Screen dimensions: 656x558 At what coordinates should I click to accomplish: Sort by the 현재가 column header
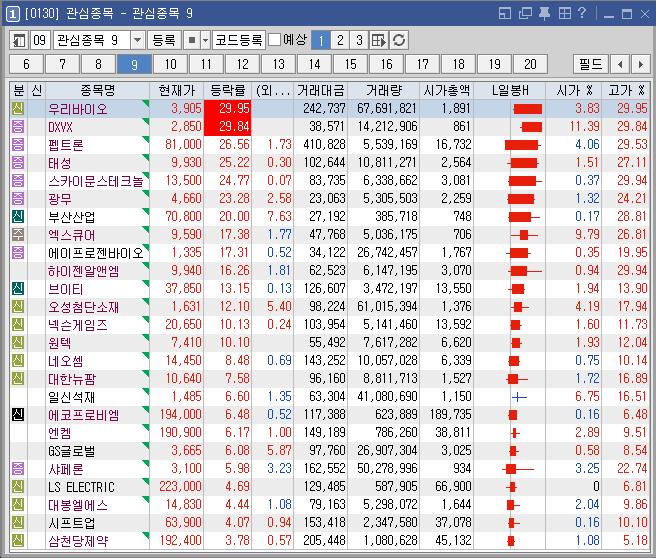177,90
